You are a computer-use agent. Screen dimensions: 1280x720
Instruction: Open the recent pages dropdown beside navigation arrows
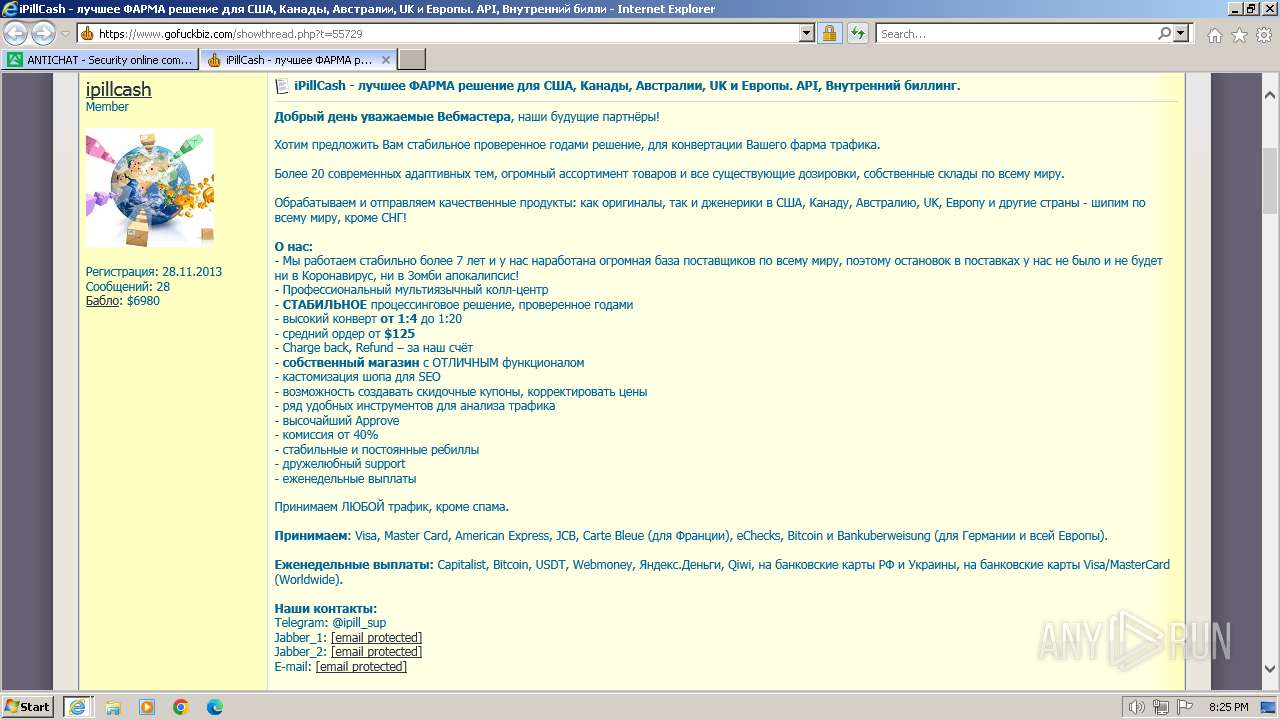pyautogui.click(x=65, y=34)
